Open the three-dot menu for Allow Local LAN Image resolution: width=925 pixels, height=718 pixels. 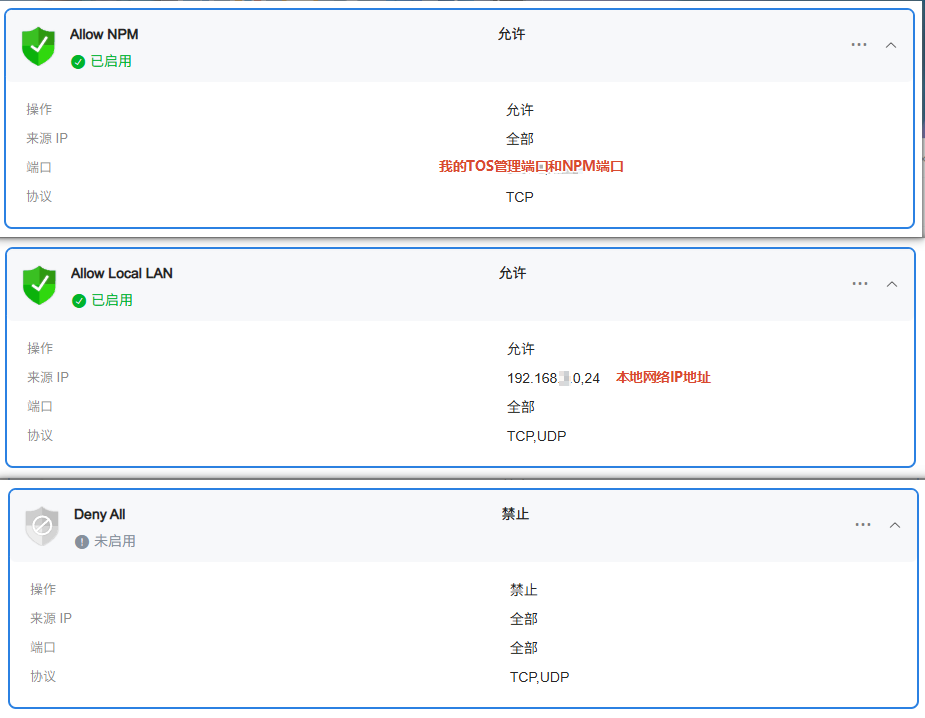pyautogui.click(x=860, y=284)
